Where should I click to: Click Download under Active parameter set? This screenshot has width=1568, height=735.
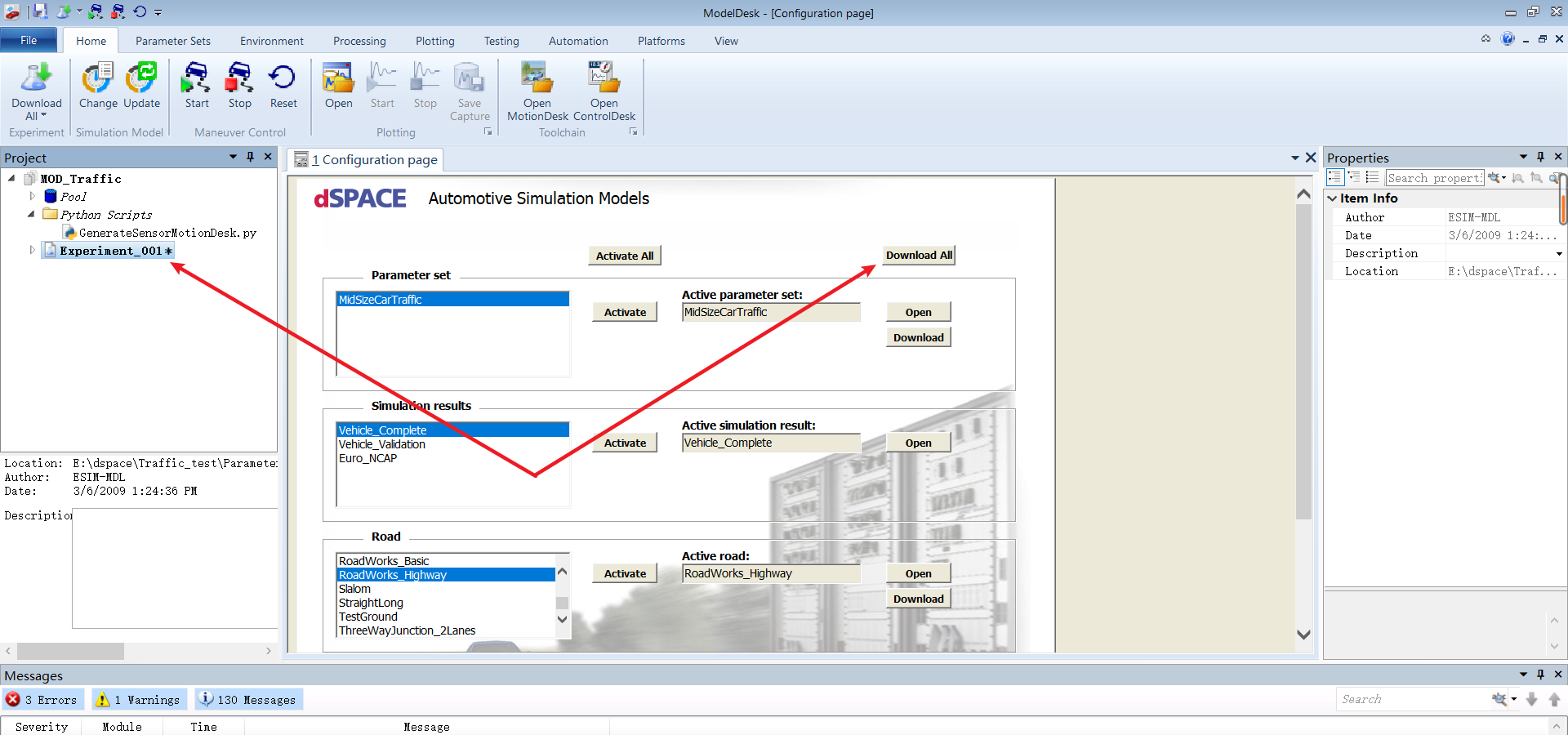pos(919,337)
